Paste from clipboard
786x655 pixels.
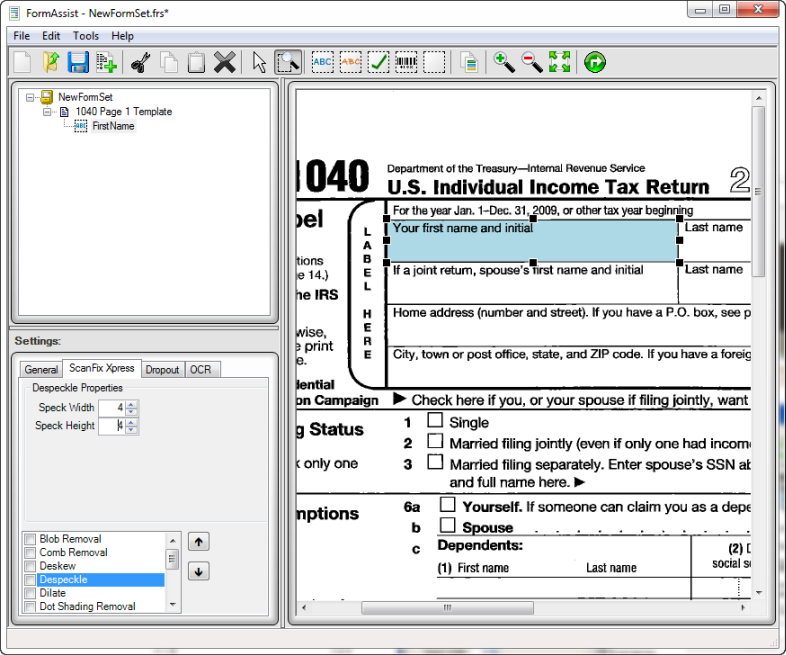click(x=196, y=63)
